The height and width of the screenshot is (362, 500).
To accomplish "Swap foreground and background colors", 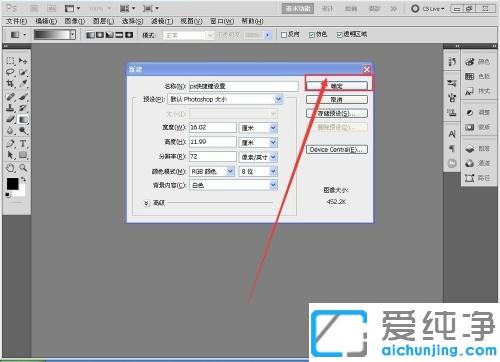I will coord(23,179).
